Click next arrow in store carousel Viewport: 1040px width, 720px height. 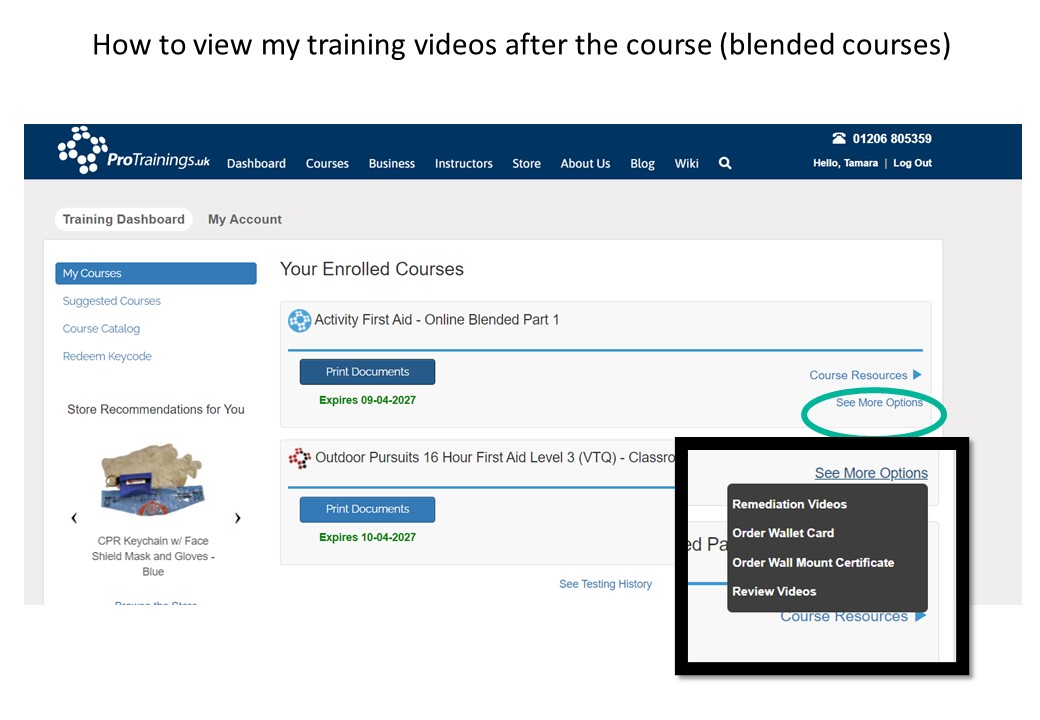[237, 518]
